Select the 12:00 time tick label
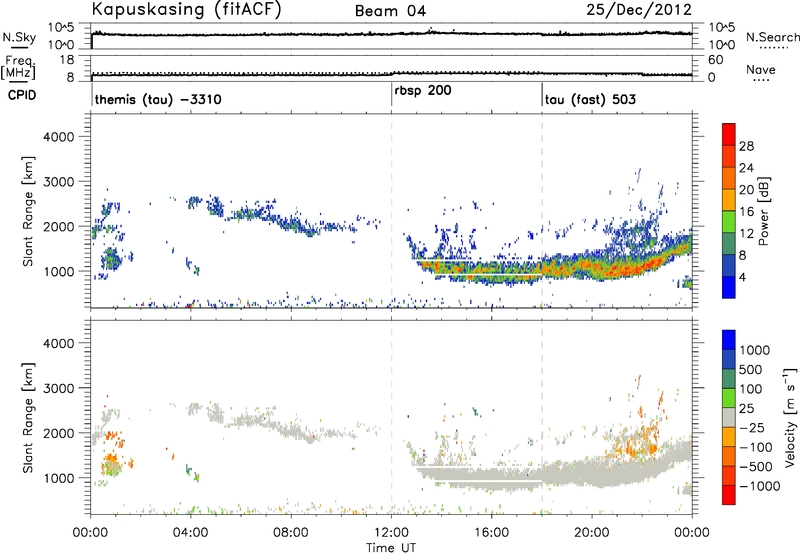Image resolution: width=800 pixels, height=554 pixels. point(391,533)
